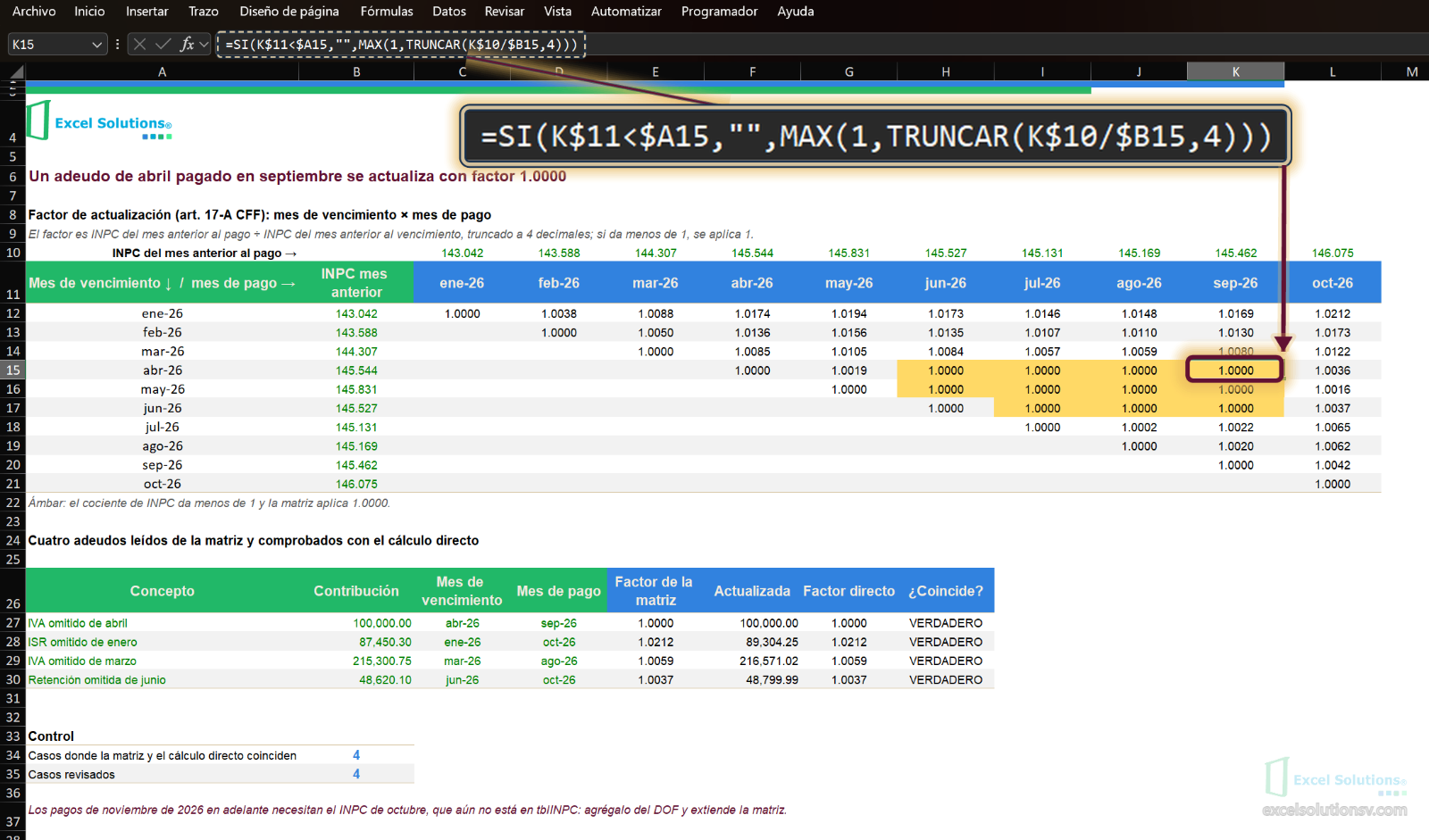Click the 'INPC mes anterior' header cell
Image resolution: width=1429 pixels, height=840 pixels.
pyautogui.click(x=356, y=283)
